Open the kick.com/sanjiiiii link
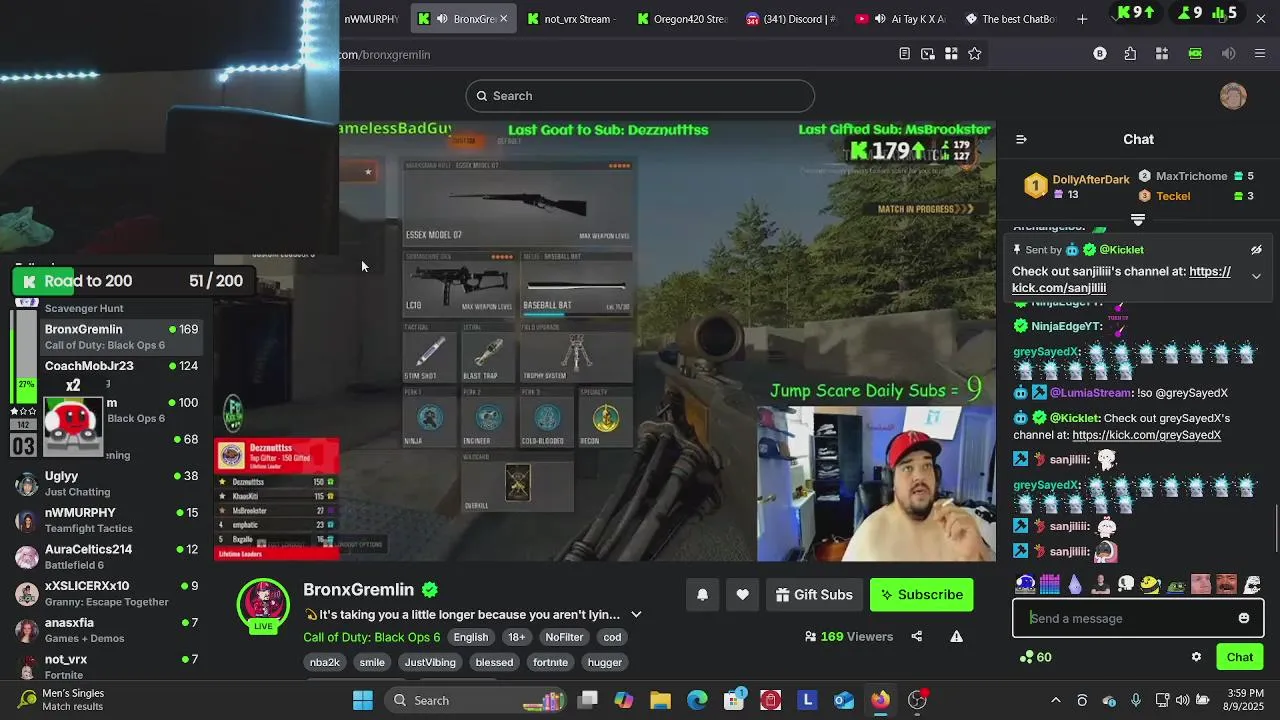 [1121, 280]
